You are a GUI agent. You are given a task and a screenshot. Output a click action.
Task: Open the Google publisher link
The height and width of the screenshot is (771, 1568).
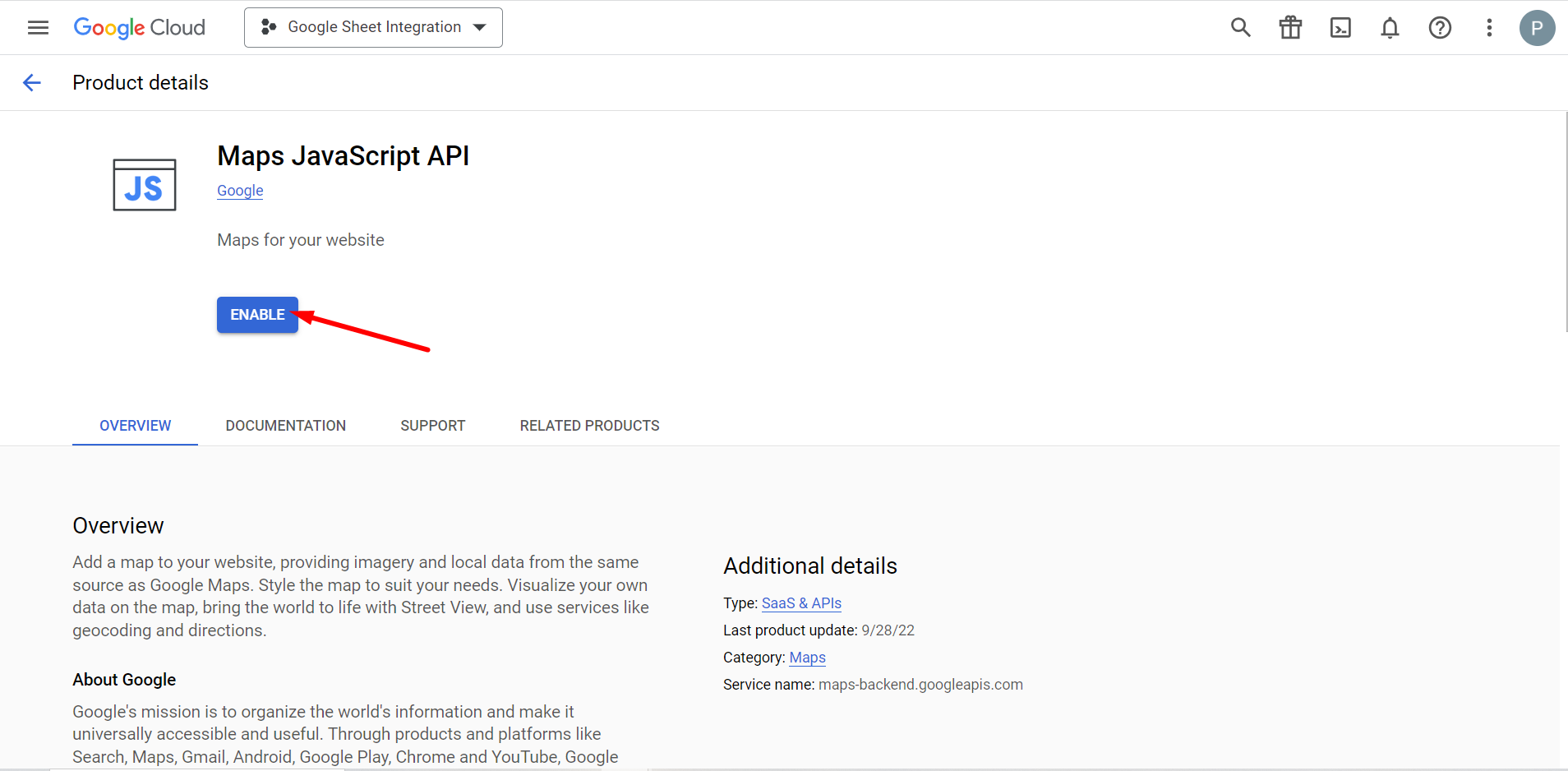point(240,191)
